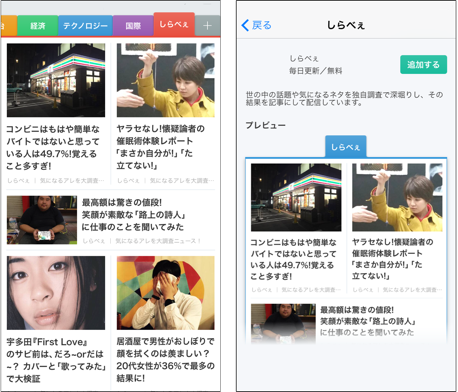Screen dimensions: 458x392
Task: Switch to the テクノロジー tab
Action: pos(85,26)
